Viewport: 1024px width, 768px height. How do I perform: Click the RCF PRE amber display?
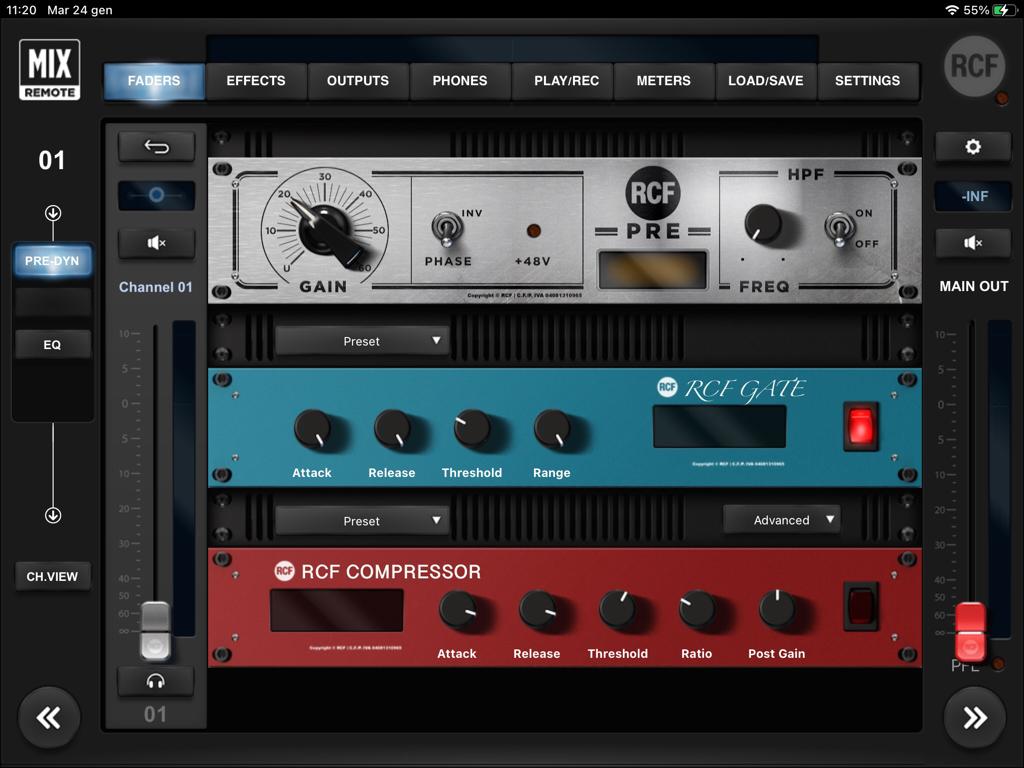coord(652,269)
